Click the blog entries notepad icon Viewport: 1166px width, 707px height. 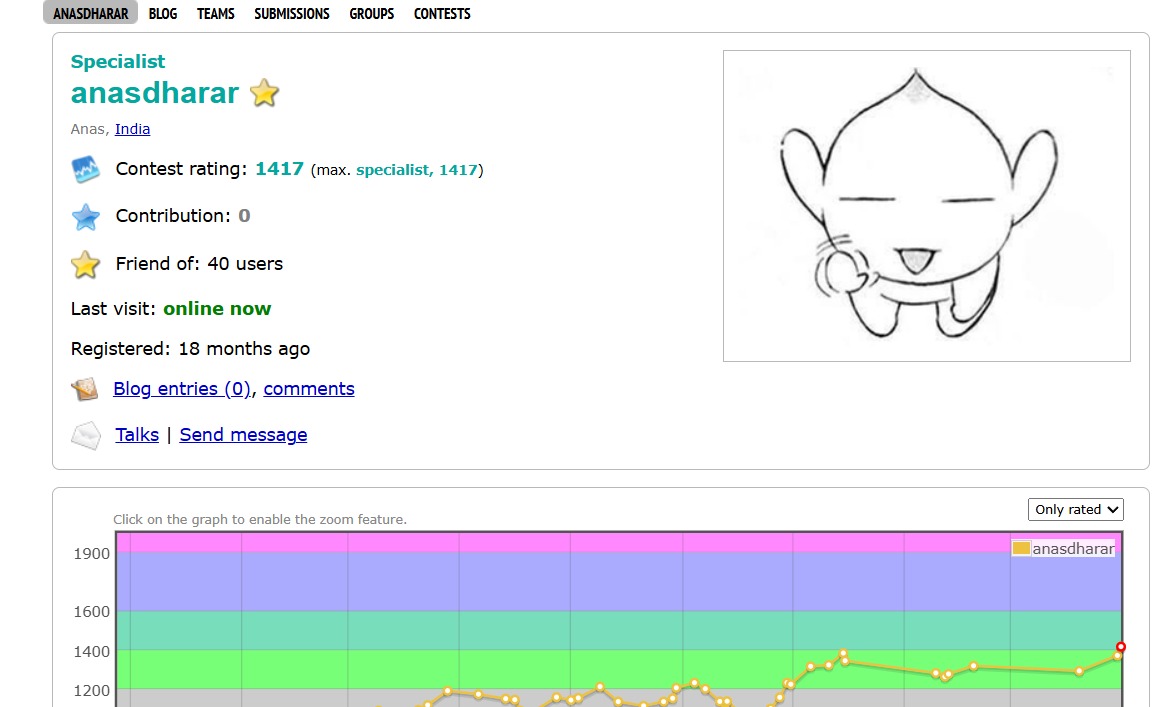click(85, 389)
